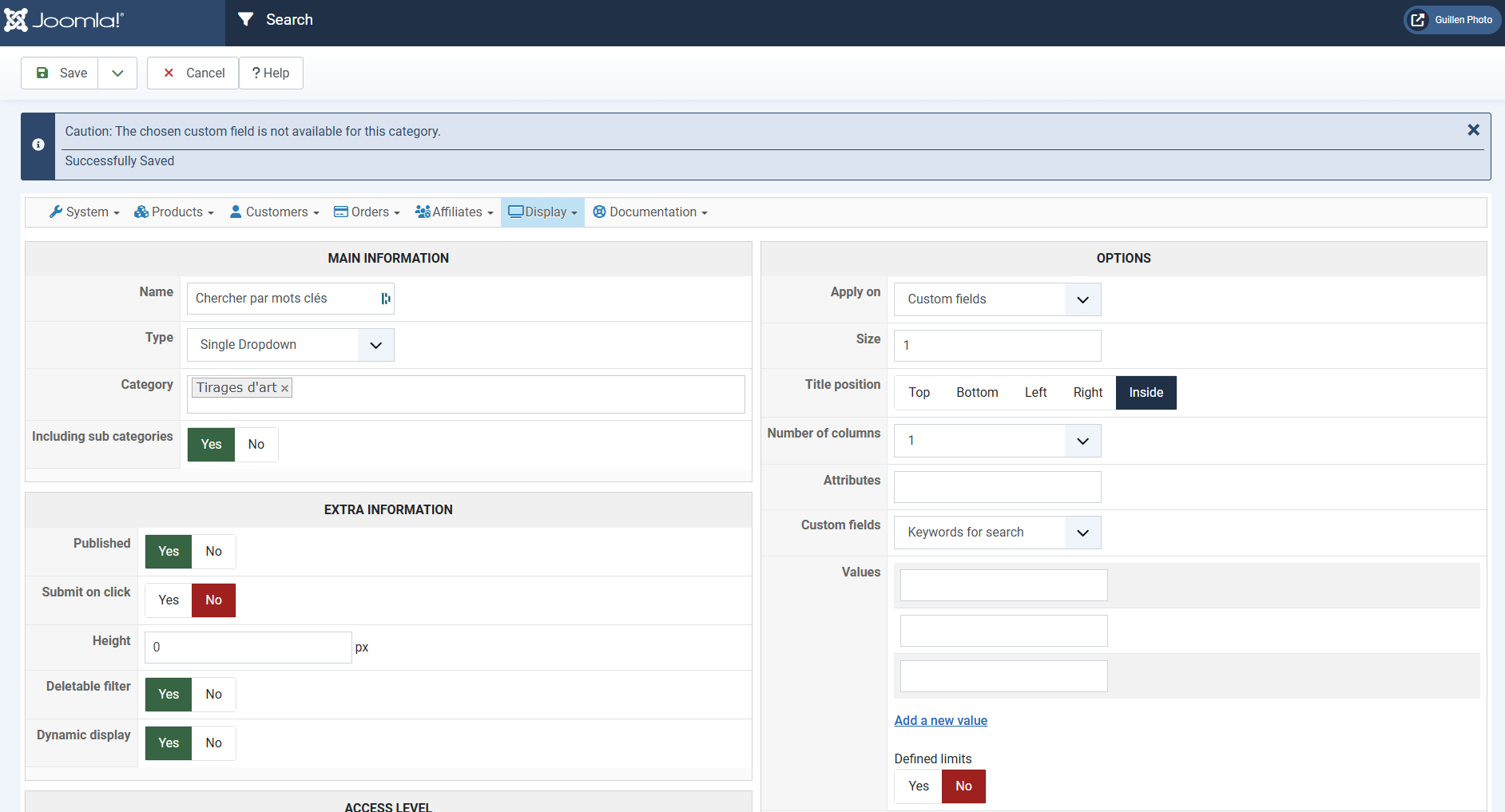This screenshot has width=1505, height=812.
Task: Dismiss the caution alert message
Action: pos(1474,129)
